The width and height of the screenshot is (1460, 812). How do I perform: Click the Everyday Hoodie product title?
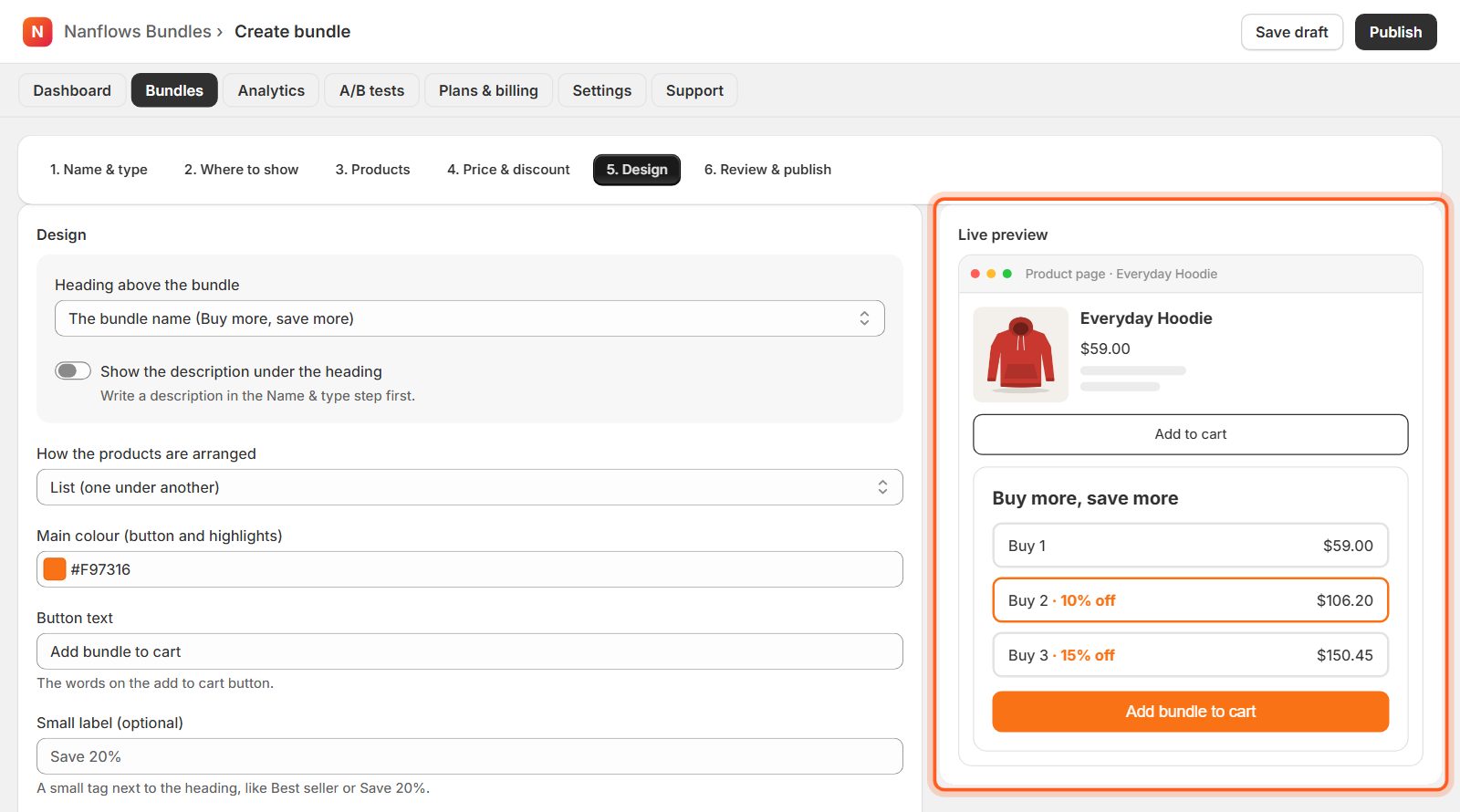point(1146,318)
